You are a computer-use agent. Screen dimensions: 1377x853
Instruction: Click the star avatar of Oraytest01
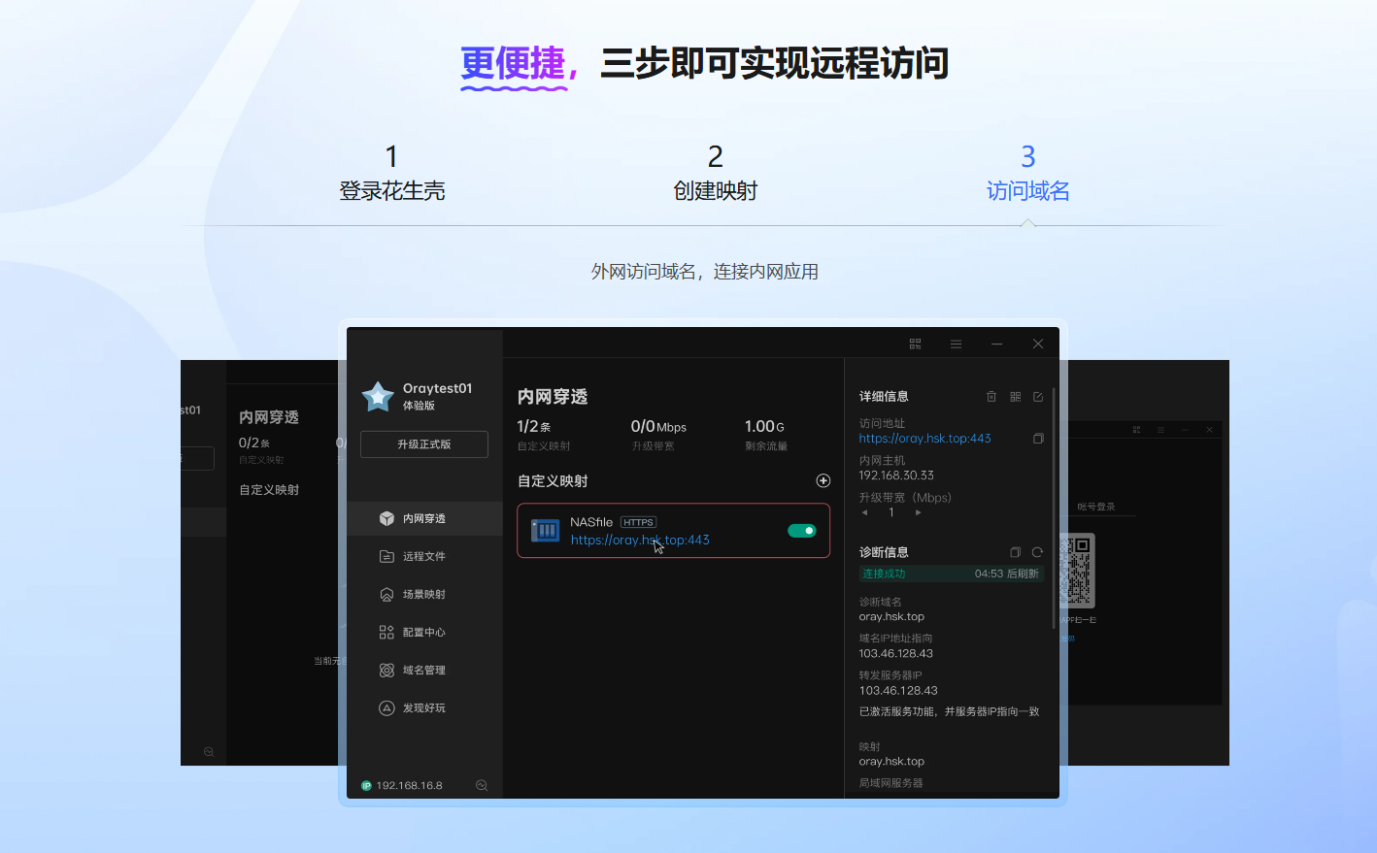click(378, 397)
